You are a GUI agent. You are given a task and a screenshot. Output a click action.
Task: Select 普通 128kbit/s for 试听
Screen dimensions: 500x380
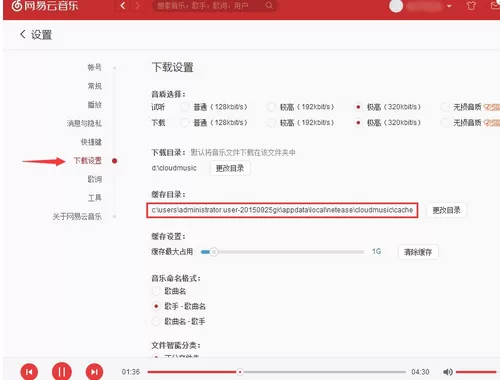click(185, 107)
